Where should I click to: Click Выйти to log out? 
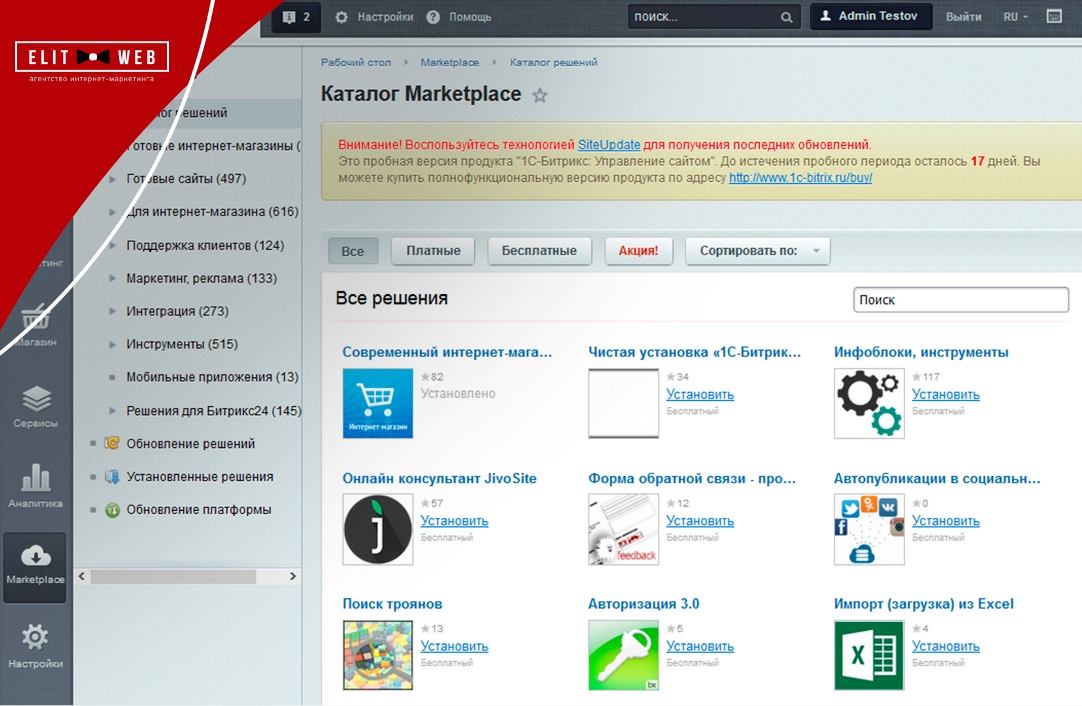coord(963,17)
